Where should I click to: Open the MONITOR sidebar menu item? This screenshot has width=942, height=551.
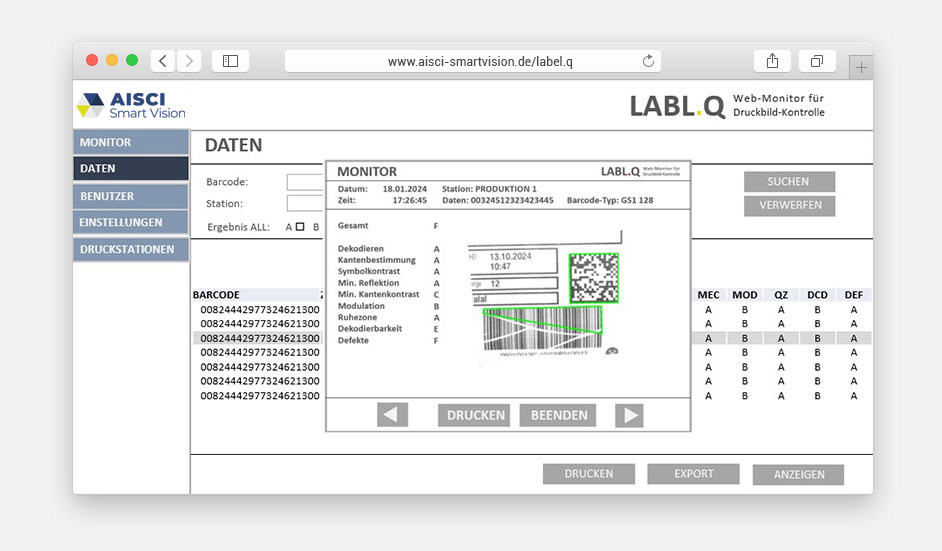pyautogui.click(x=131, y=142)
